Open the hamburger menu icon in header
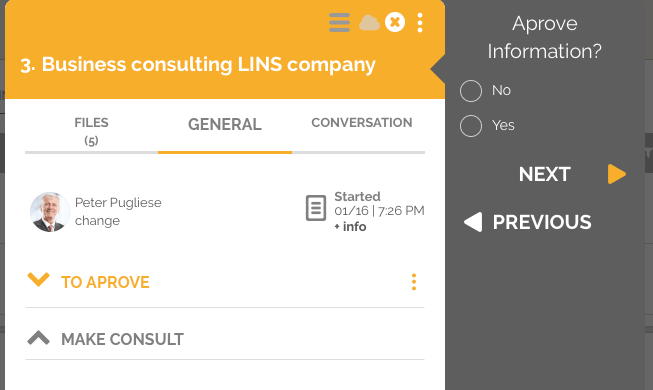Viewport: 653px width, 390px height. point(339,22)
